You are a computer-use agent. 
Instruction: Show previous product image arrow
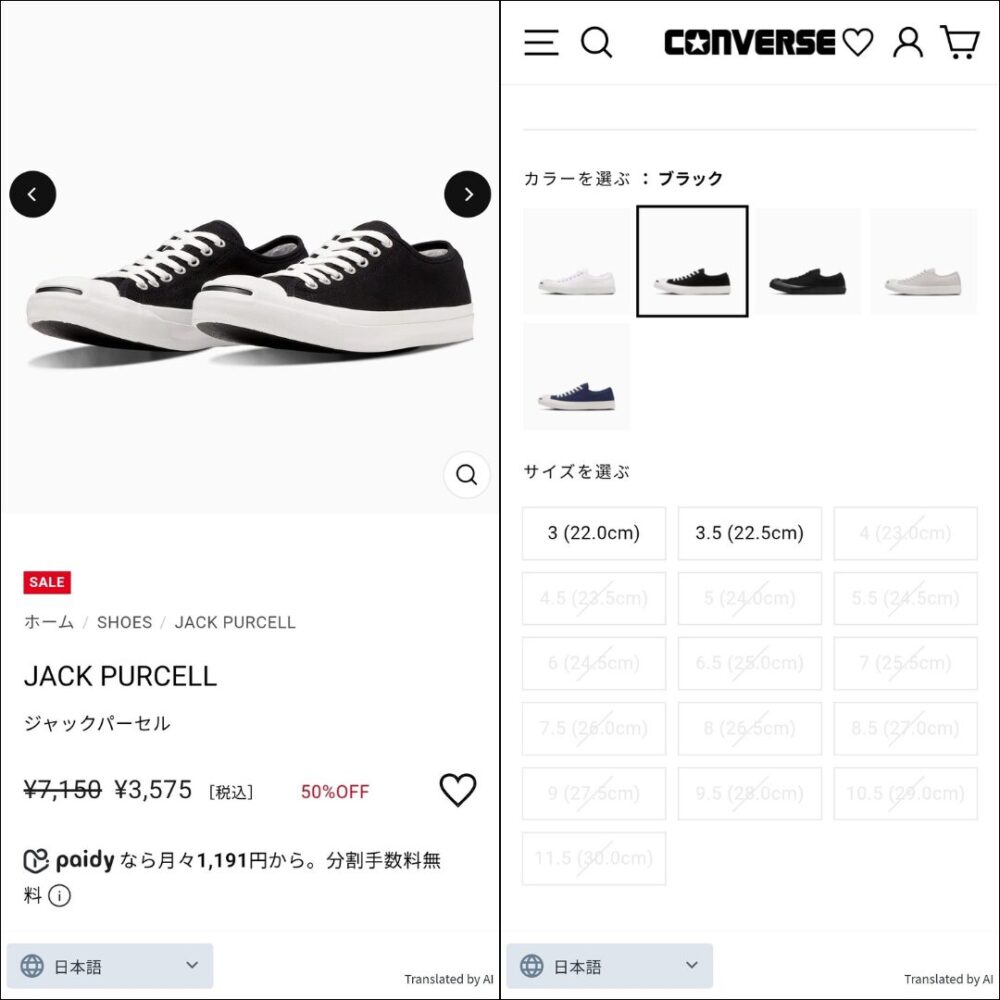click(33, 195)
